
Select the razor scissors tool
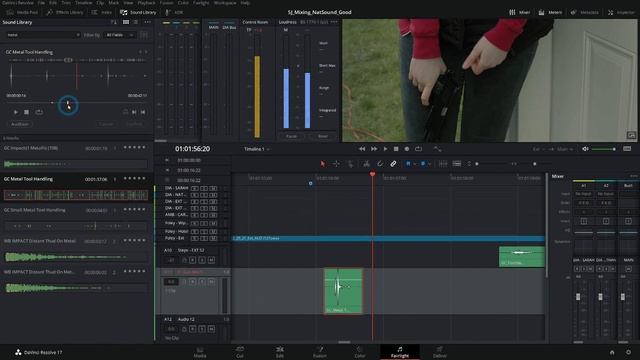[x=367, y=164]
